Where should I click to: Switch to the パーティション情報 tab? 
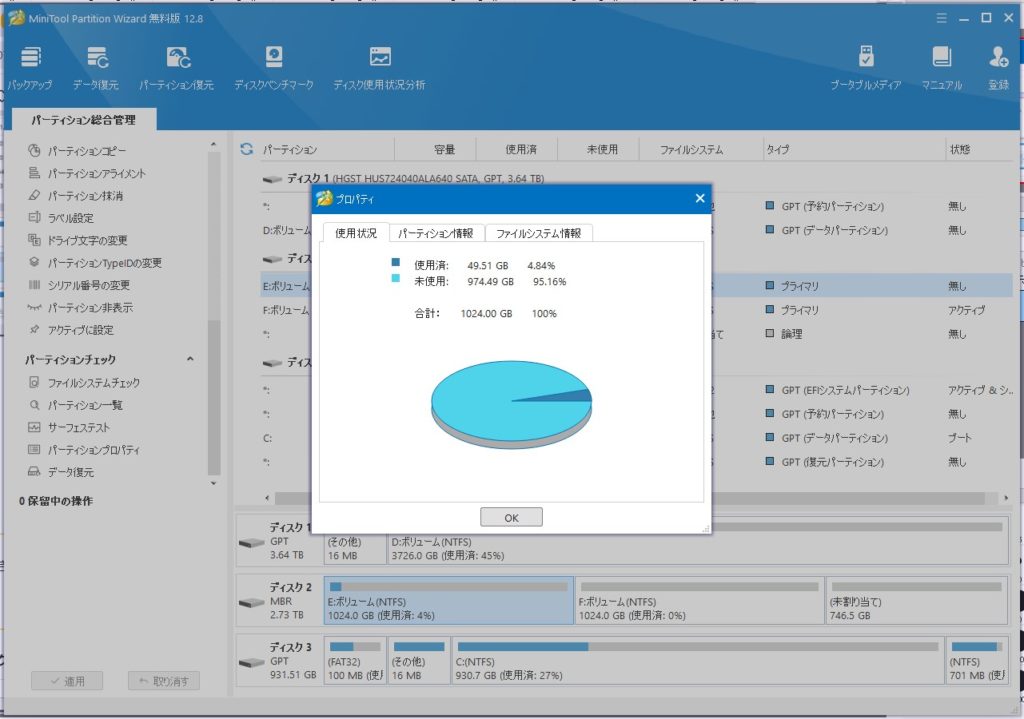point(436,233)
